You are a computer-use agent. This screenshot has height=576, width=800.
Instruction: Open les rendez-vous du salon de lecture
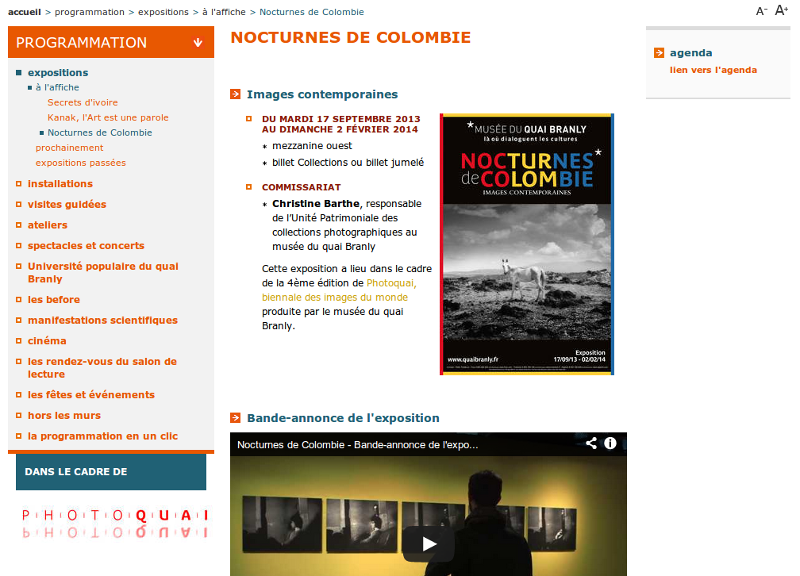click(x=102, y=368)
